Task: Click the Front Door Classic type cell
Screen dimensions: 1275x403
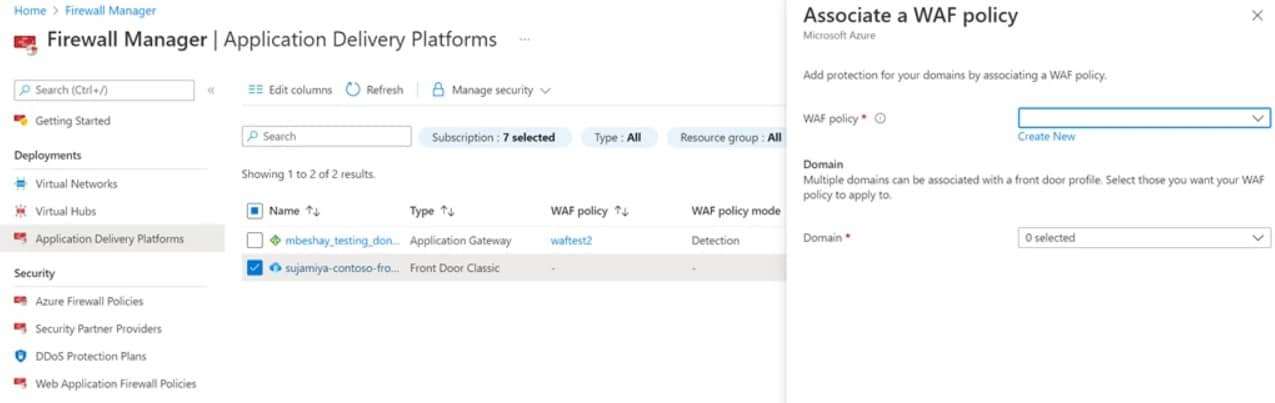Action: coord(455,268)
